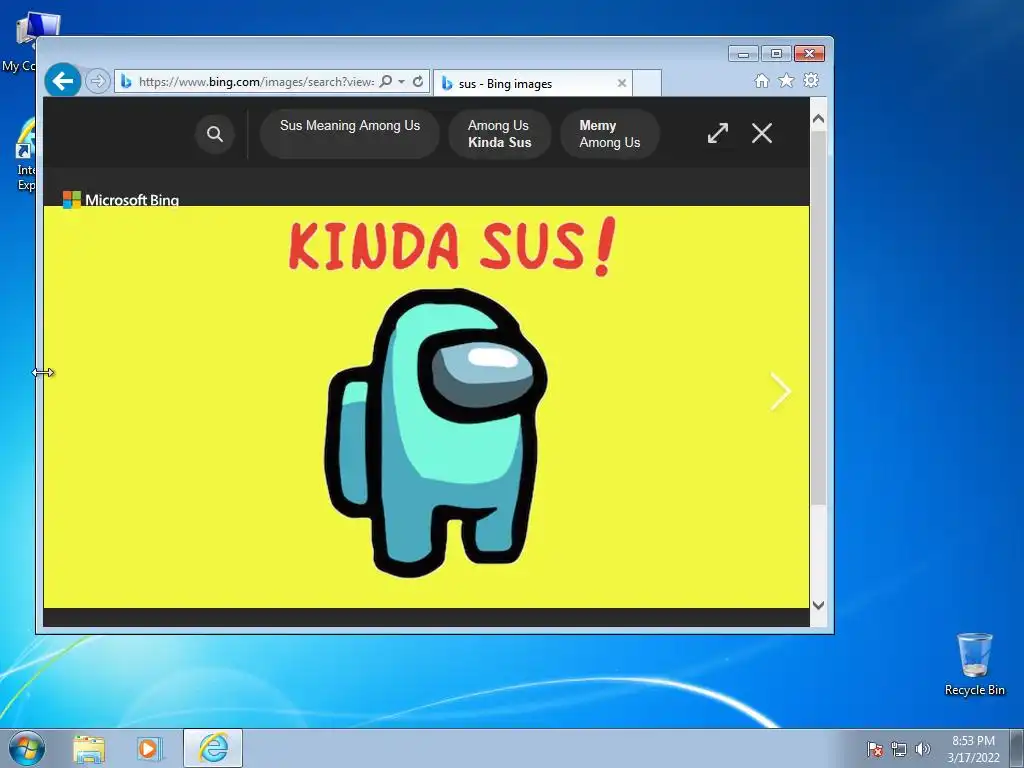Select the My Computer desktop icon
This screenshot has height=768, width=1024.
pos(29,41)
